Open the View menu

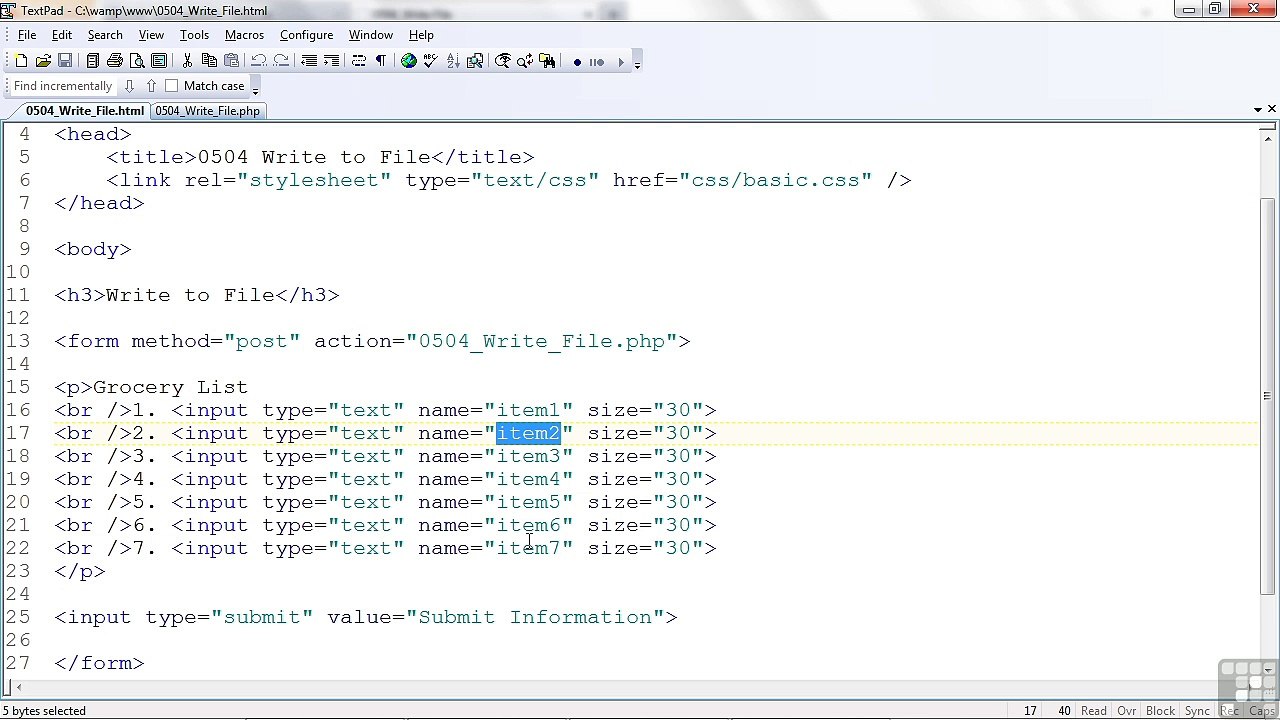[x=151, y=35]
